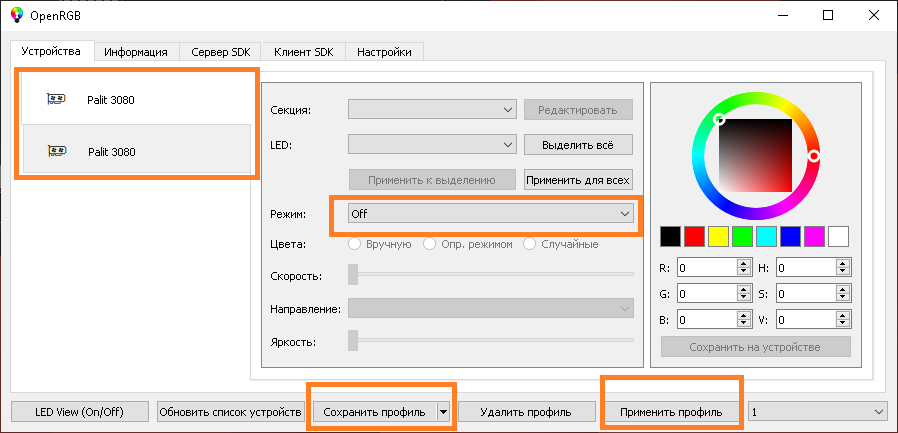Open the profile selection dropdown showing 1
This screenshot has width=898, height=433.
pos(817,412)
